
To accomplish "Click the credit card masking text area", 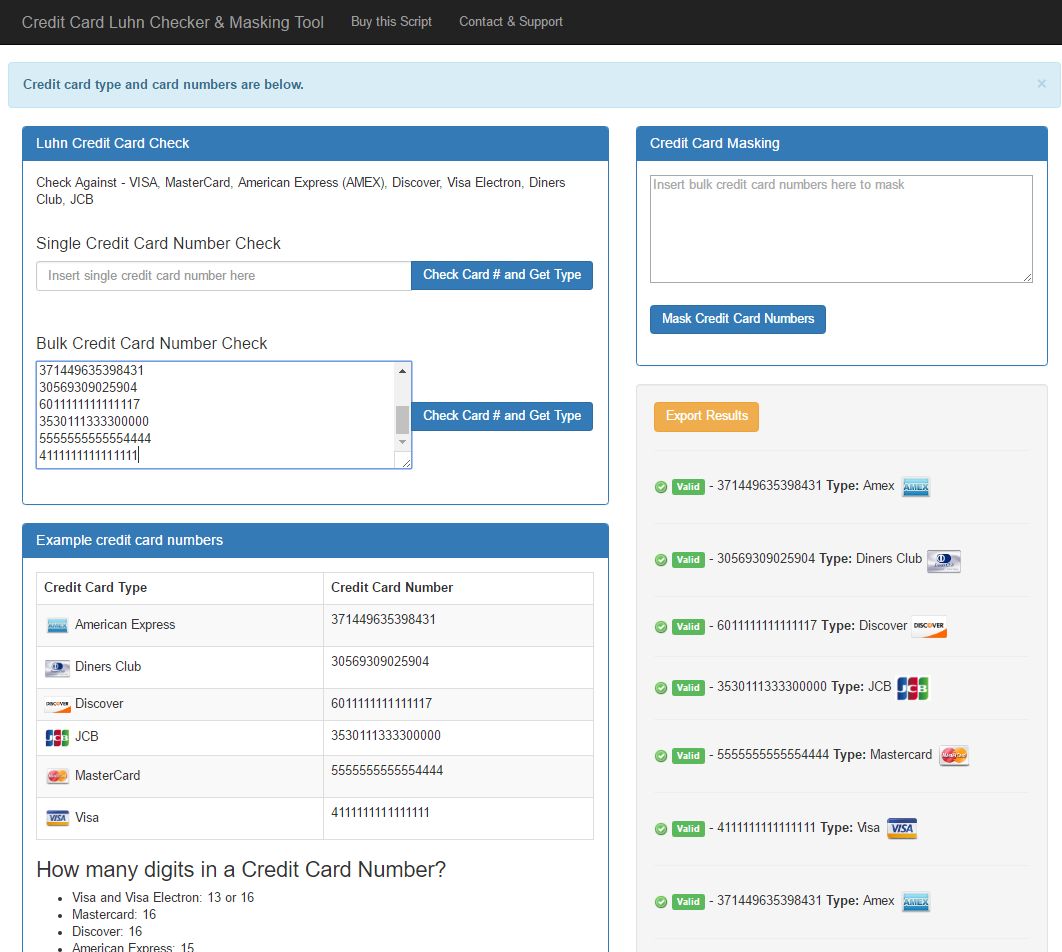I will 840,229.
